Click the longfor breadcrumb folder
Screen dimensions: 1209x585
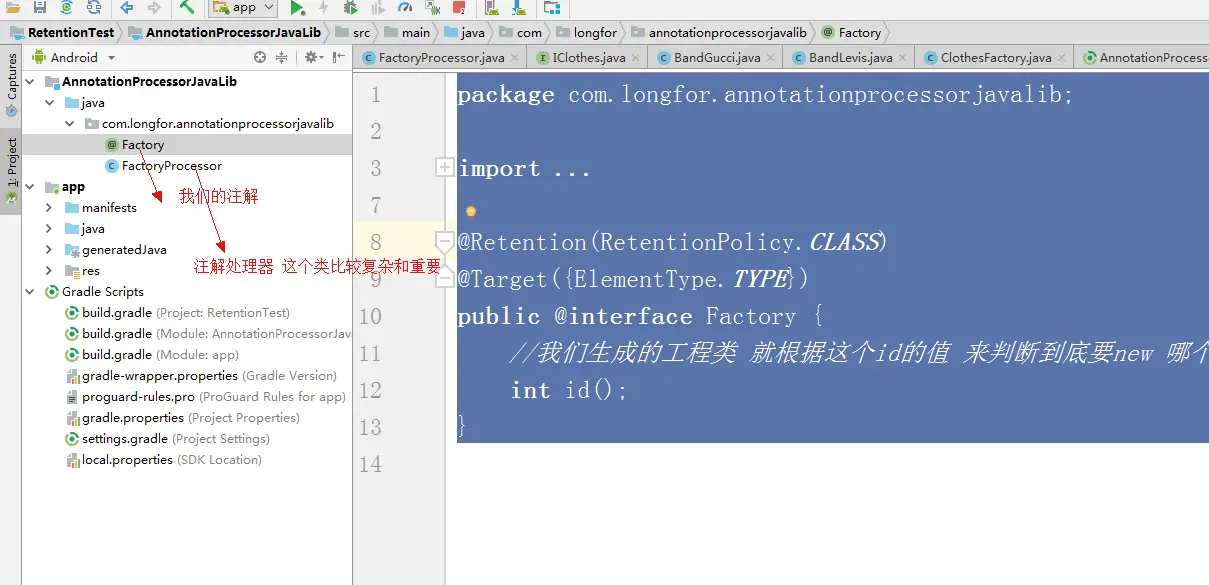pyautogui.click(x=587, y=32)
